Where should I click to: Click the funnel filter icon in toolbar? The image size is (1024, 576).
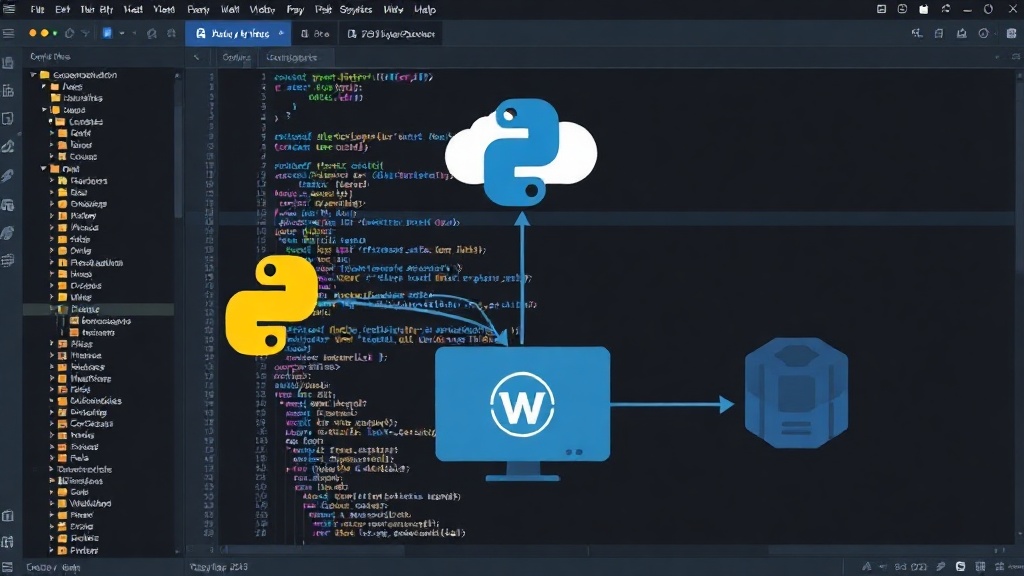[x=86, y=33]
